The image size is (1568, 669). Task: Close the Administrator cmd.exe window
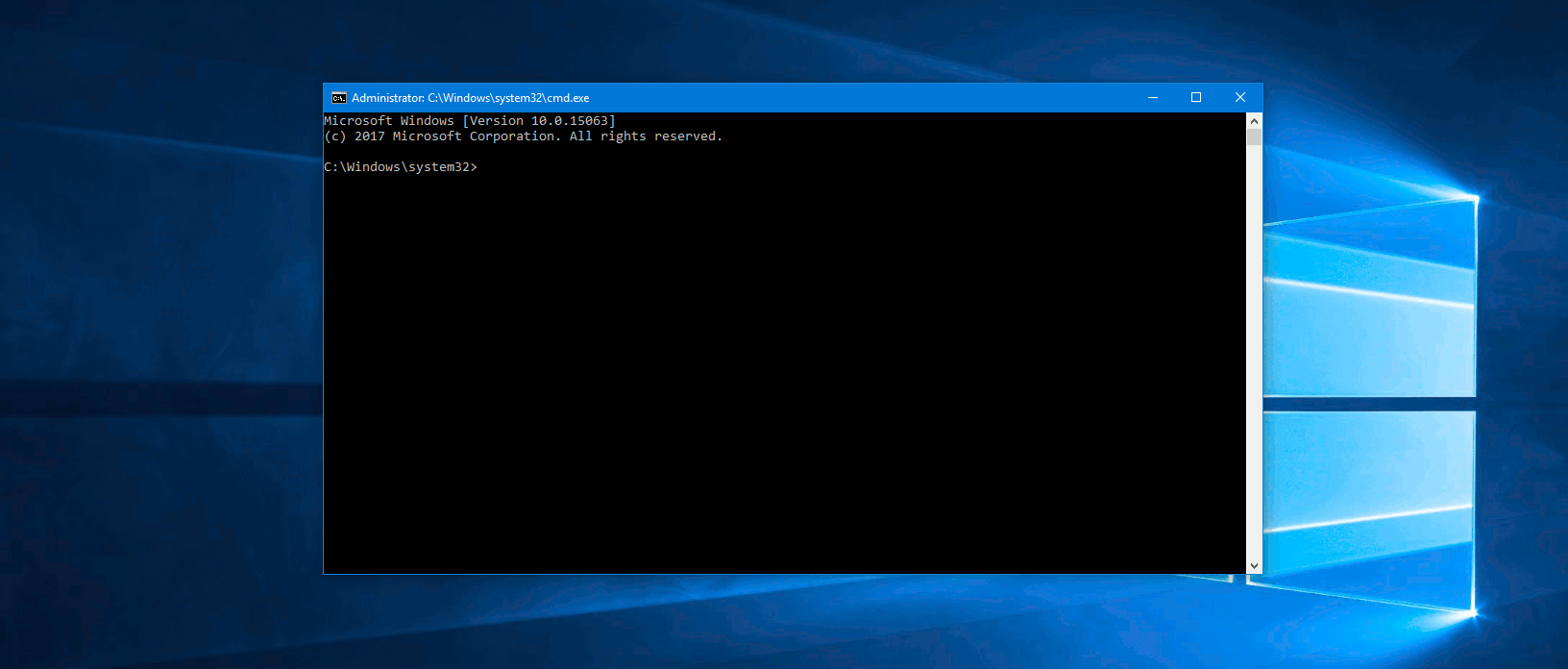1240,97
